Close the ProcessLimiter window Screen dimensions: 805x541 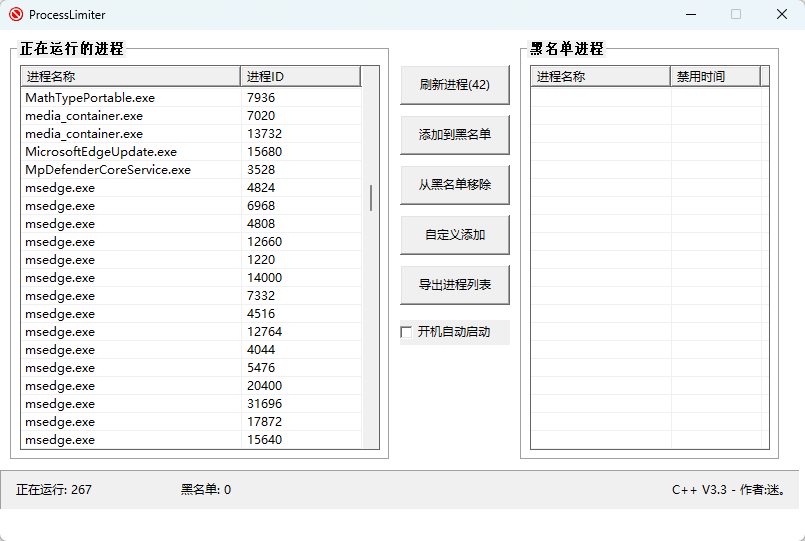click(x=781, y=14)
